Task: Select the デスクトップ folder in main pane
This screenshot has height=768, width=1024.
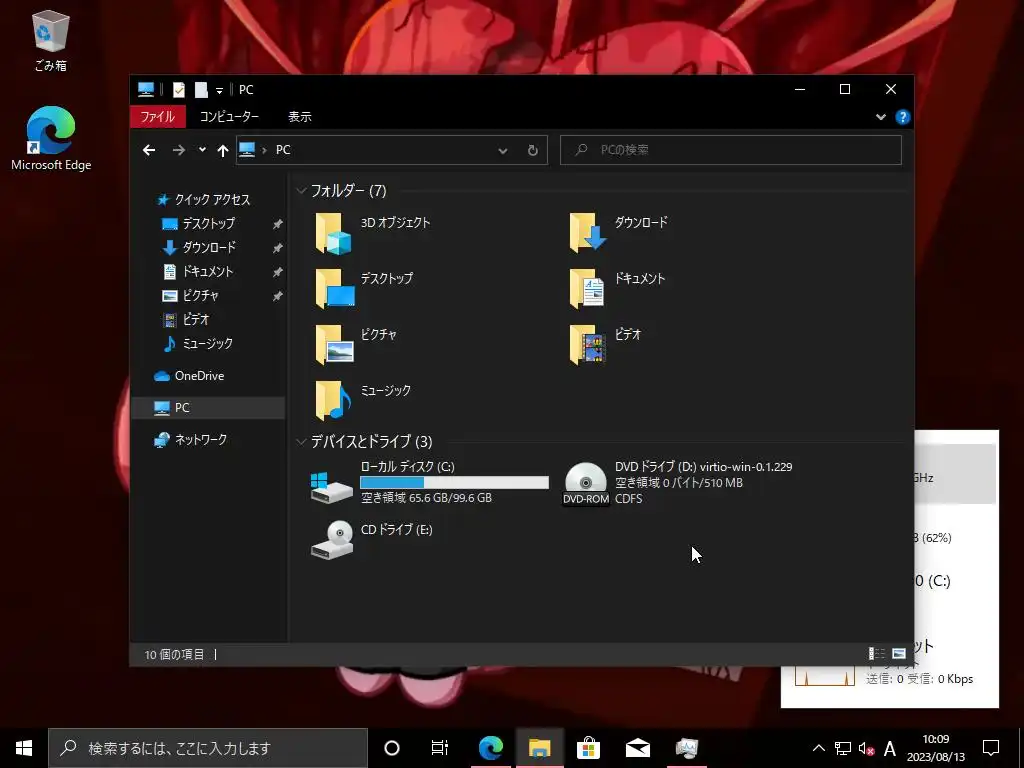Action: 364,289
